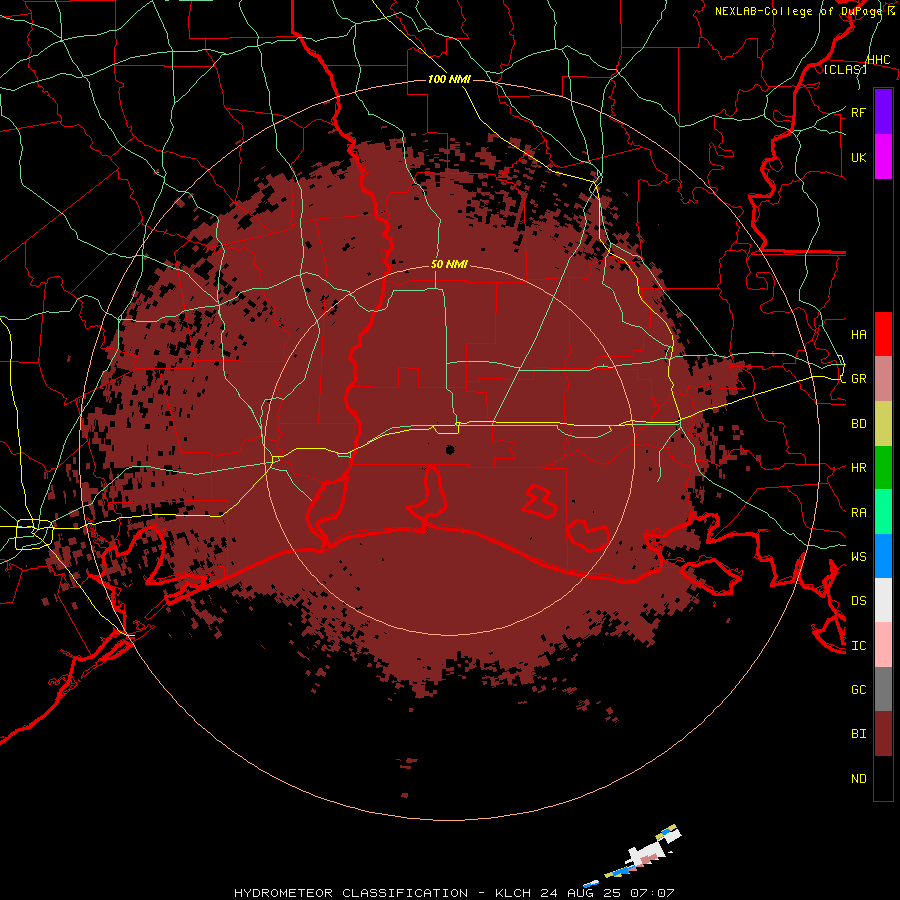Click the HR legend label
Screen dimensions: 900x900
pos(858,468)
